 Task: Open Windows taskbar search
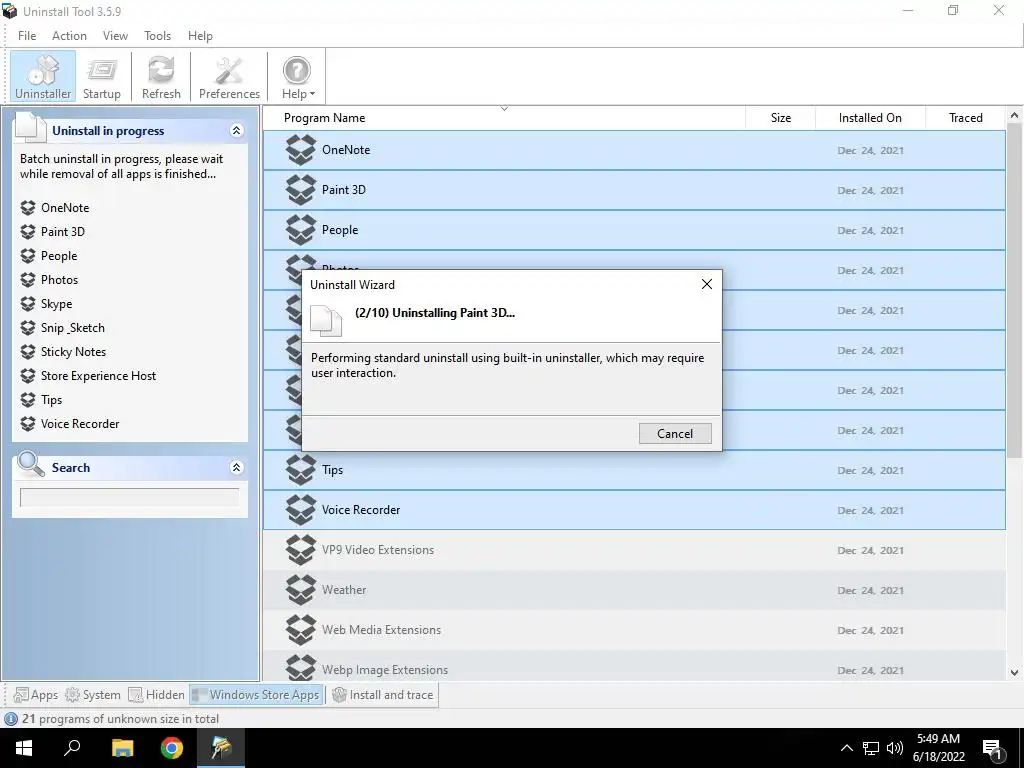(x=72, y=748)
